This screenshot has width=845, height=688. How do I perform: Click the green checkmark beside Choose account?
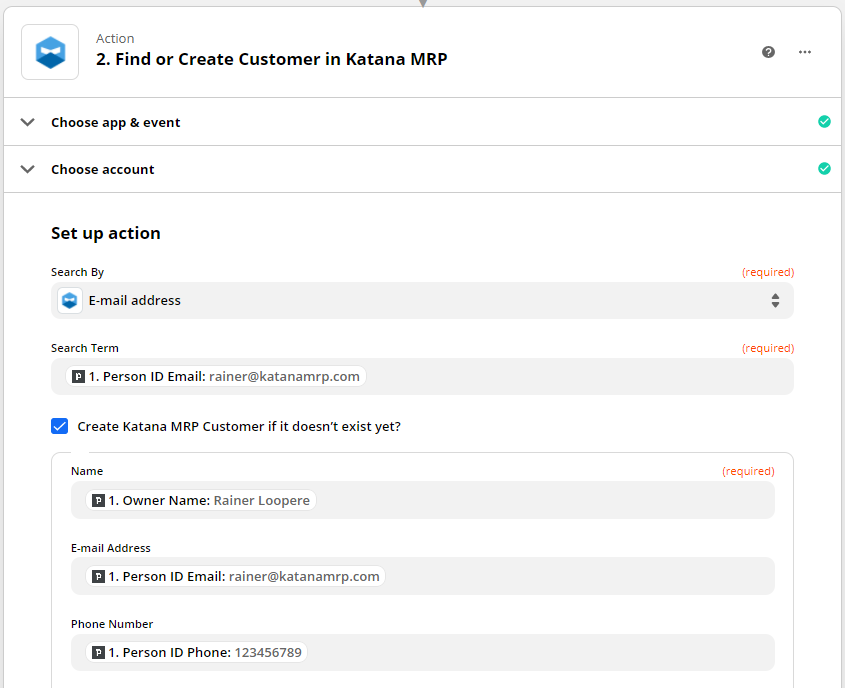click(824, 169)
